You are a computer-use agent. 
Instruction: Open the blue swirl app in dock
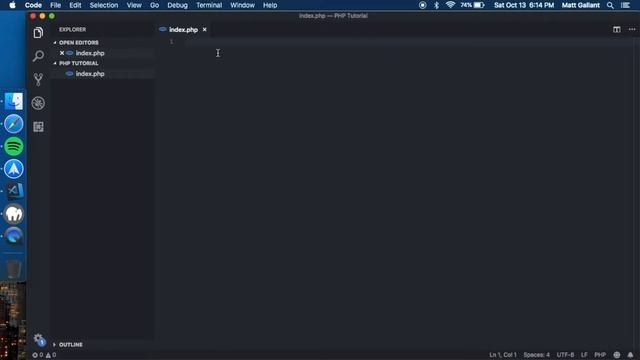click(x=14, y=236)
